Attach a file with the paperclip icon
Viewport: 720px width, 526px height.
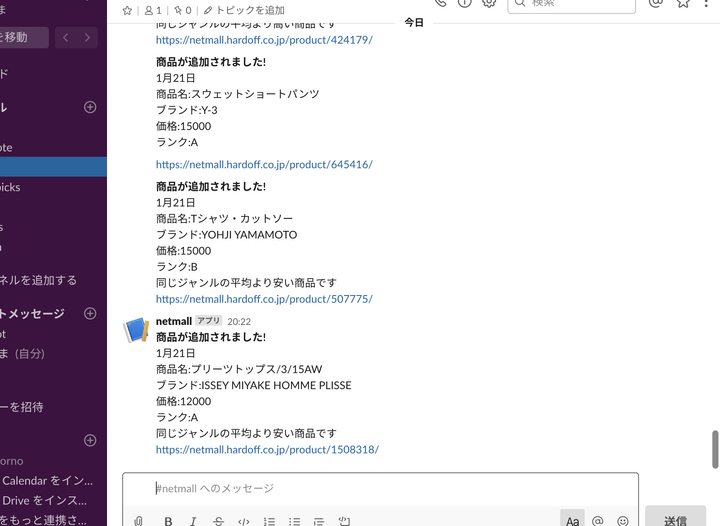tap(138, 521)
